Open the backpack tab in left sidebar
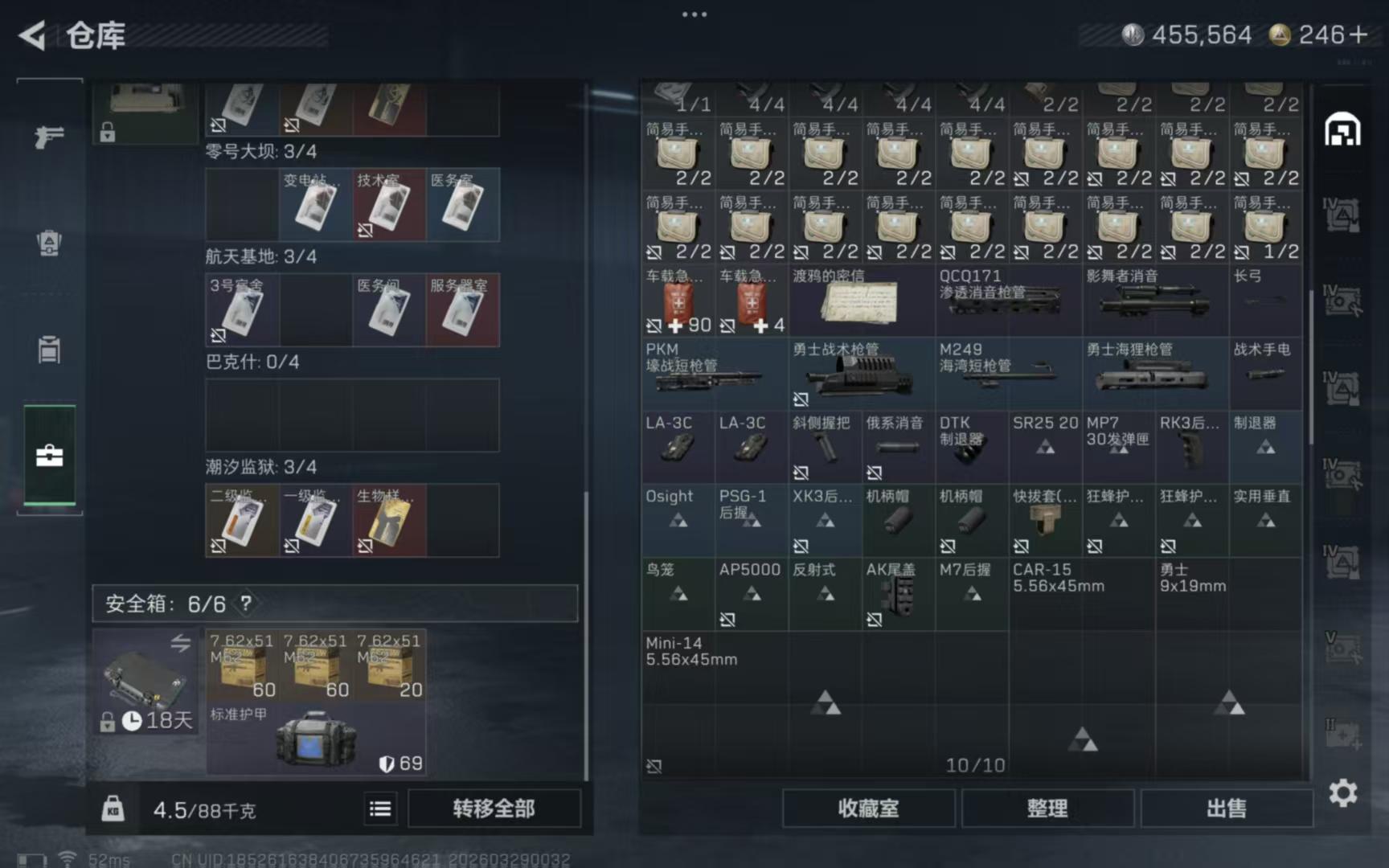 [49, 243]
